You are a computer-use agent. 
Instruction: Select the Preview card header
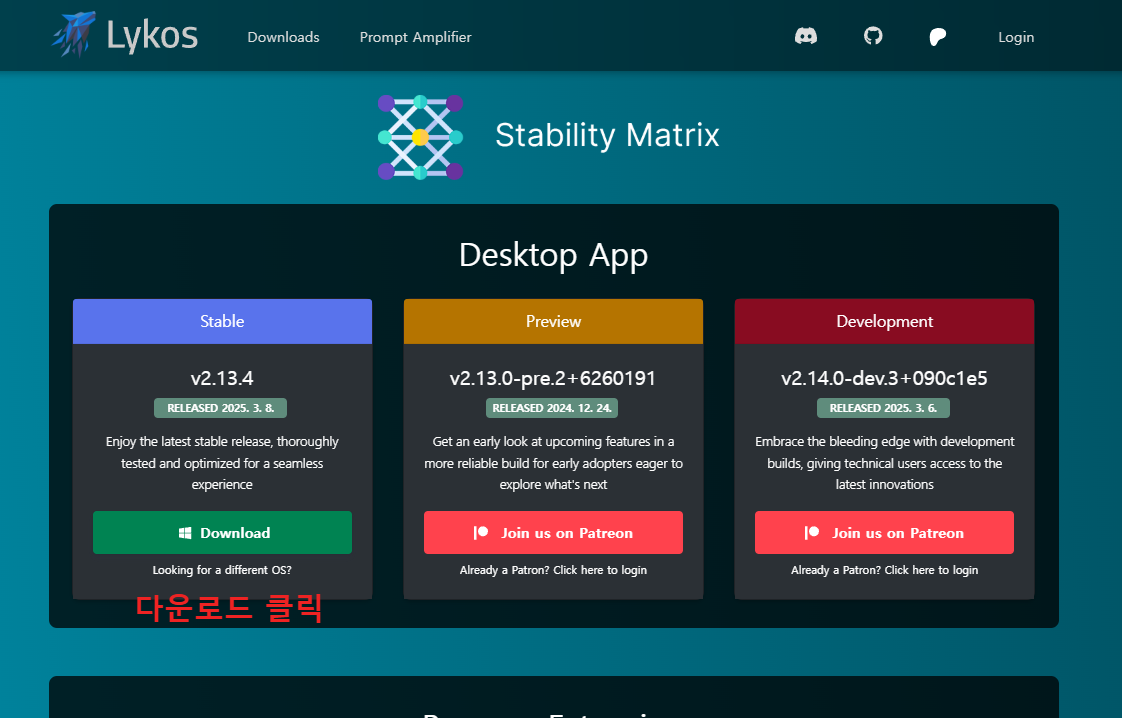[553, 321]
